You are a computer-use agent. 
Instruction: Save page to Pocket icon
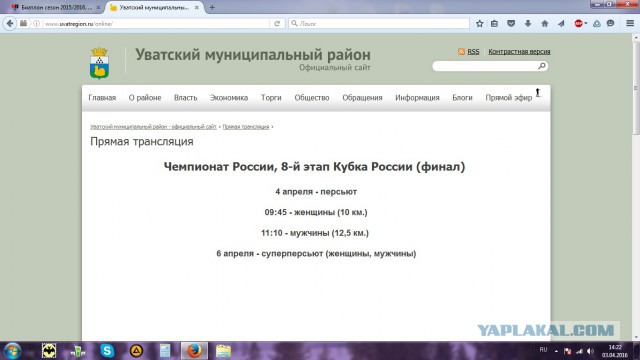(511, 24)
